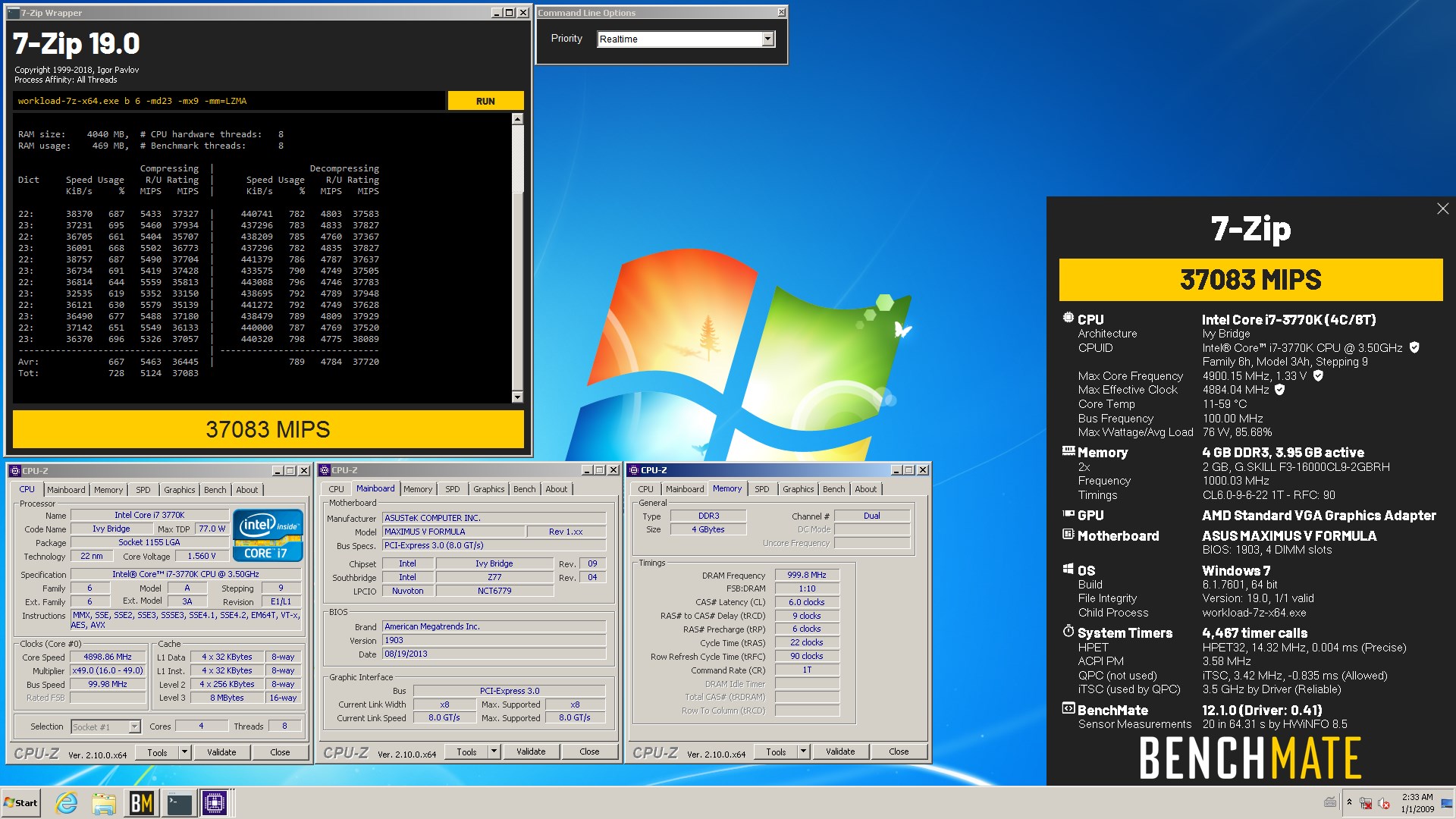
Task: Select the DRAM Frequency value 999.8 MHz
Action: click(806, 575)
